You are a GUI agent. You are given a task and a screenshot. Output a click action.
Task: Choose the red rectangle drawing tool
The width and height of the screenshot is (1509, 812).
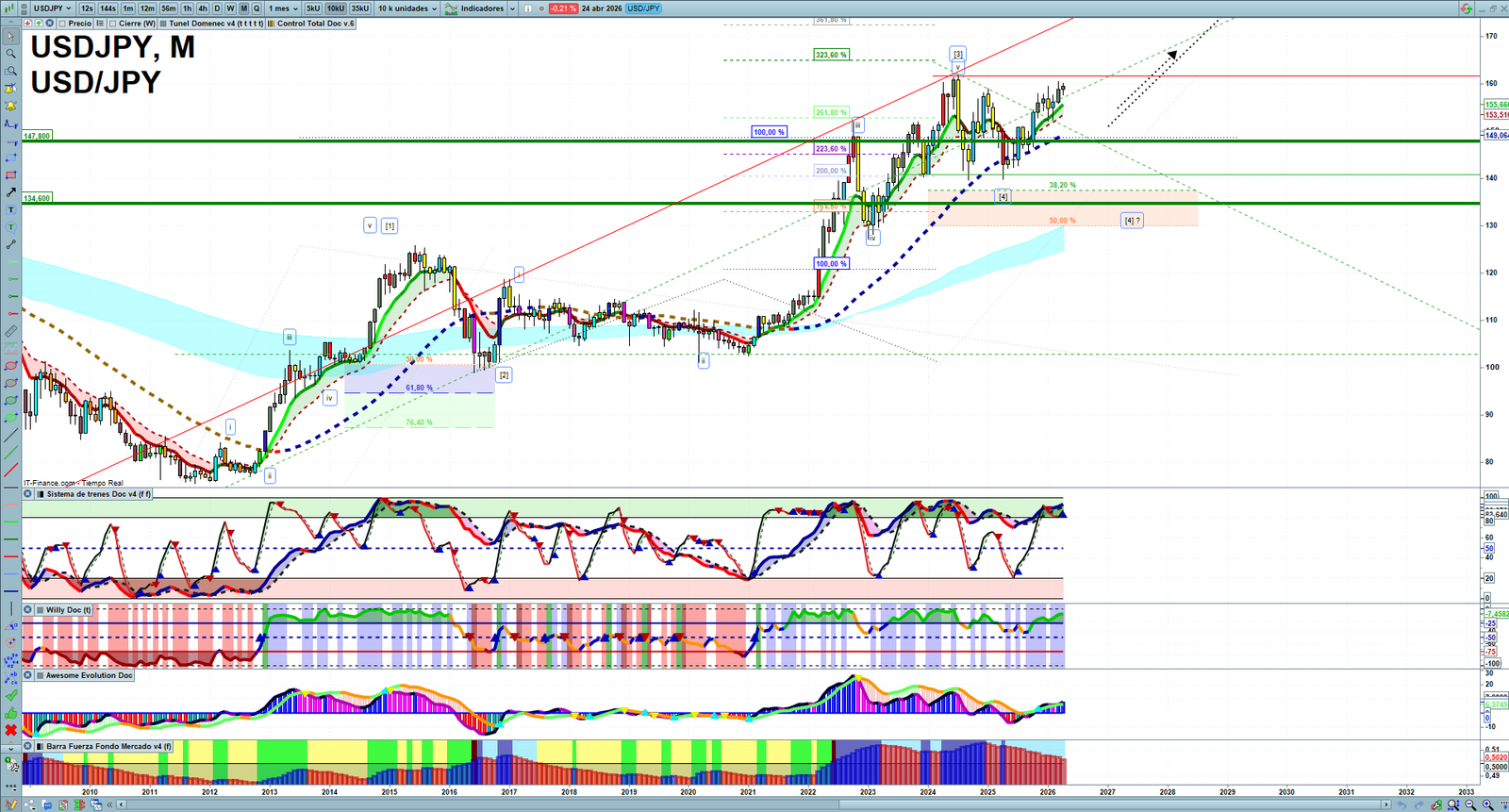(x=11, y=174)
